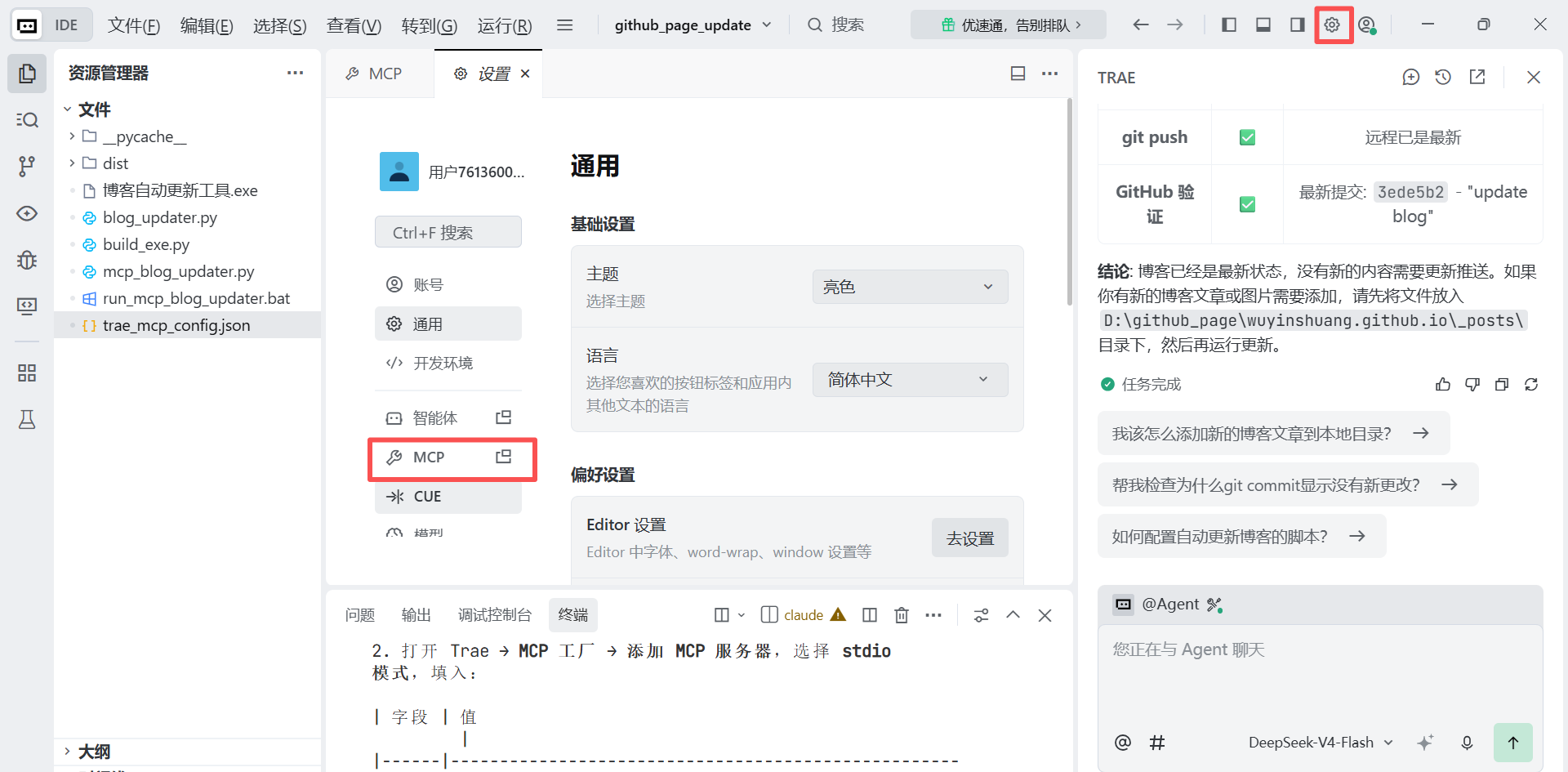Collapse the 文件 section in explorer
This screenshot has width=1568, height=772.
68,109
